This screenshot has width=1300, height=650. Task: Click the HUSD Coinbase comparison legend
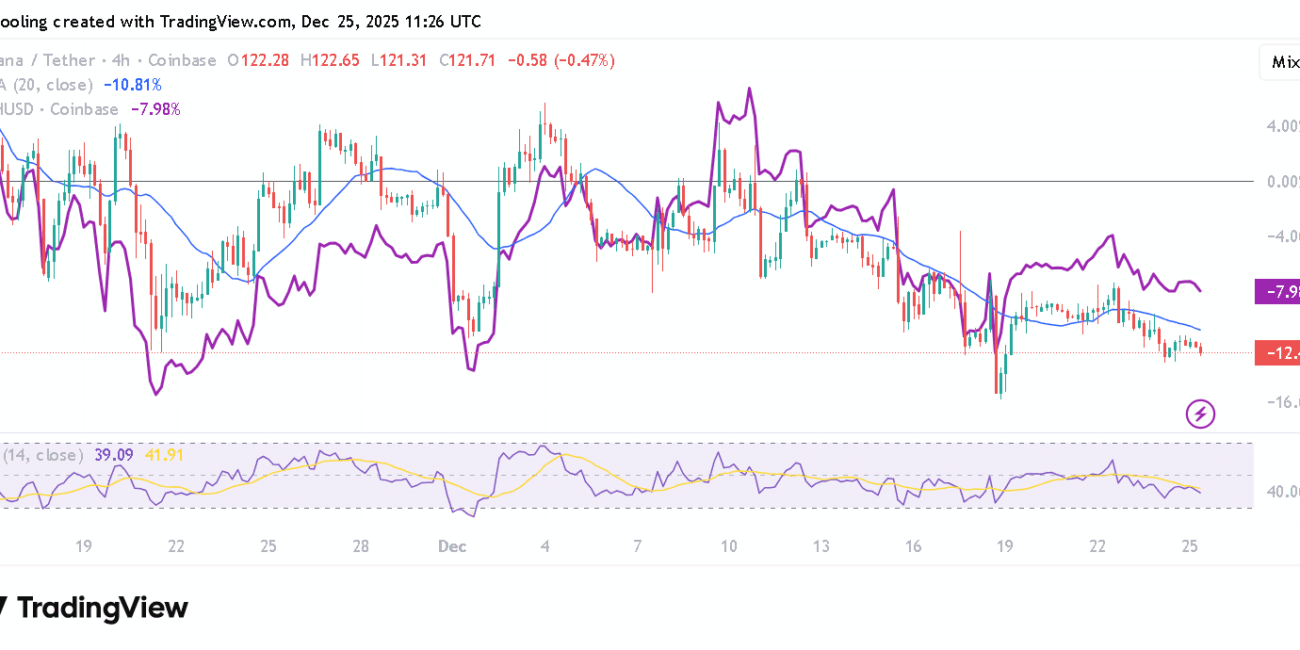coord(60,109)
